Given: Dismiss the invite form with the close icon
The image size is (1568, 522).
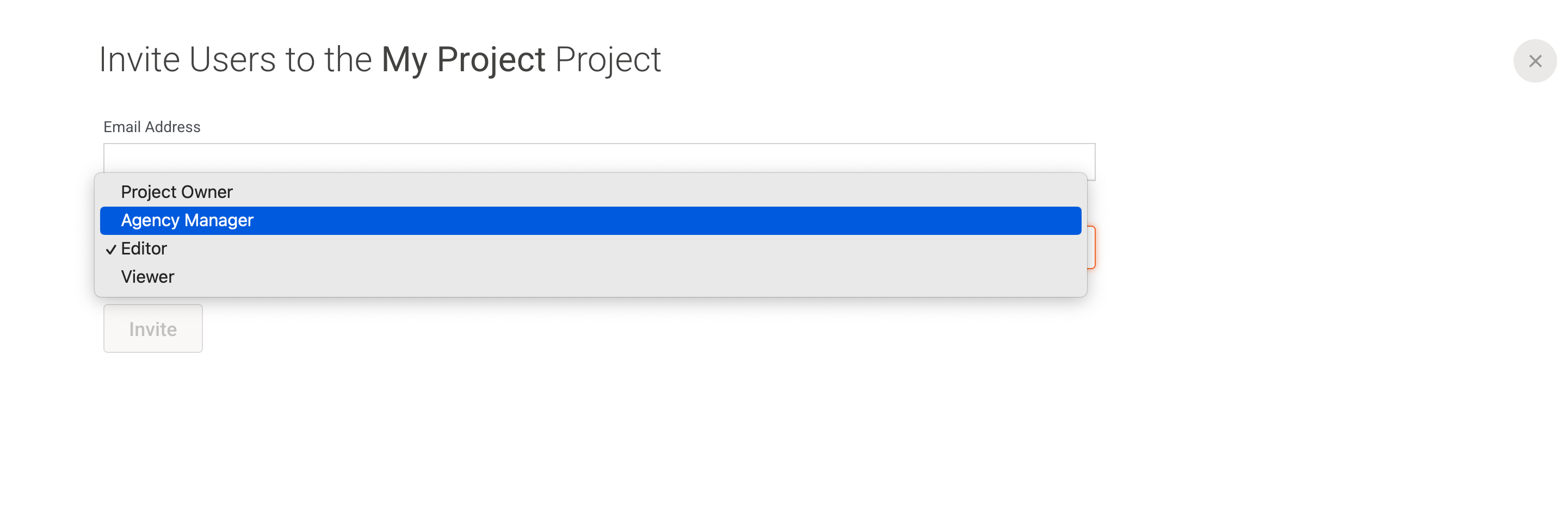Looking at the screenshot, I should (x=1534, y=61).
